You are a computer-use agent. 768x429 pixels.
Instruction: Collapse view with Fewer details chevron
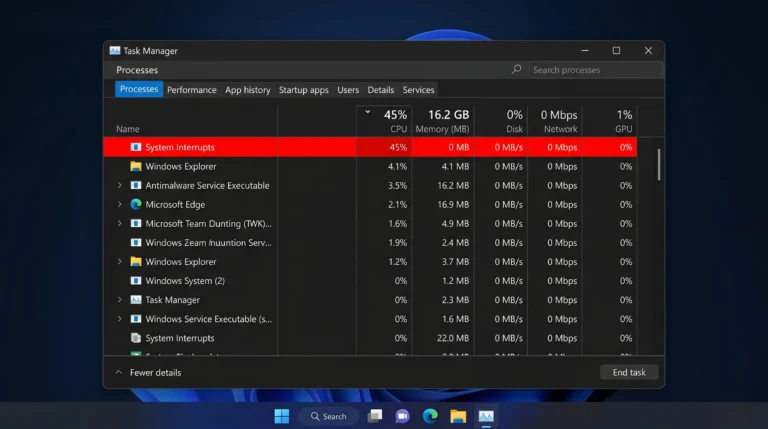tap(119, 372)
